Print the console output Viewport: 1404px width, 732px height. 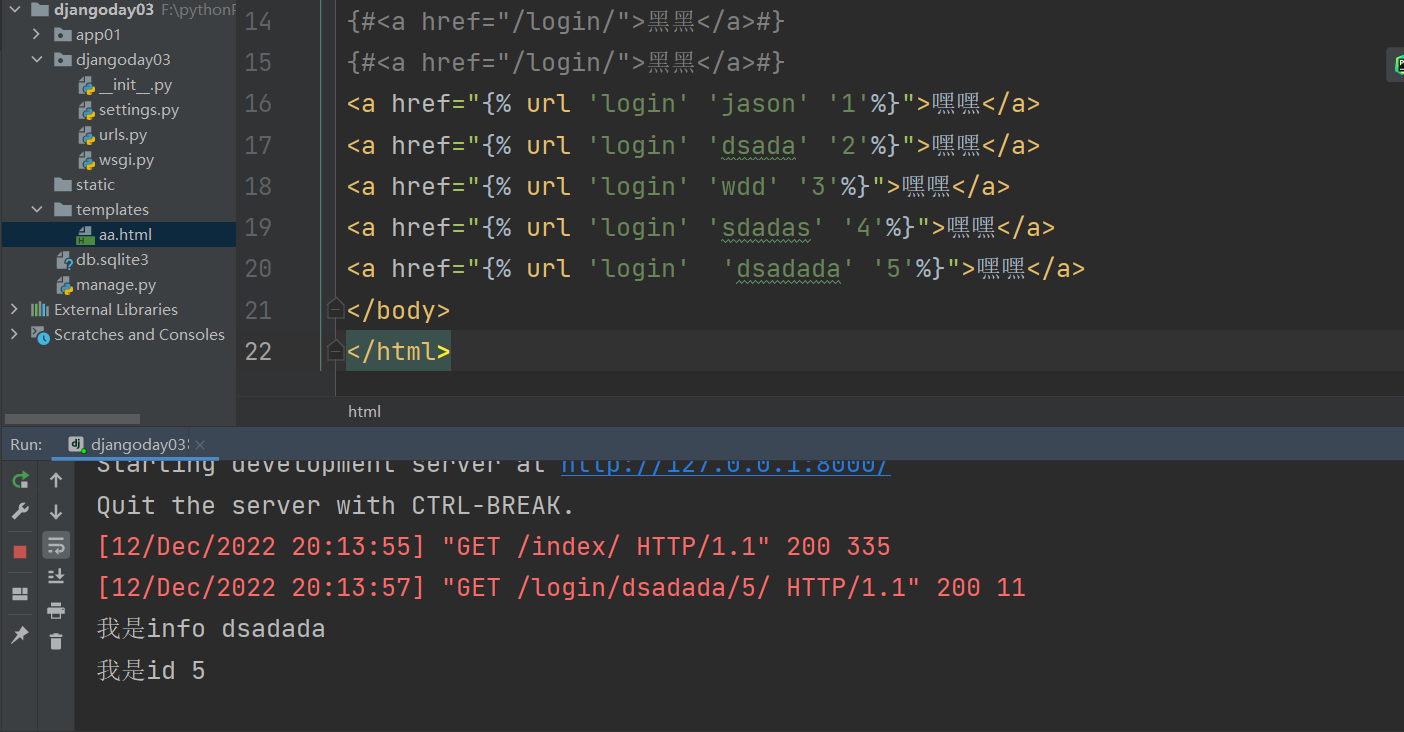click(x=56, y=610)
